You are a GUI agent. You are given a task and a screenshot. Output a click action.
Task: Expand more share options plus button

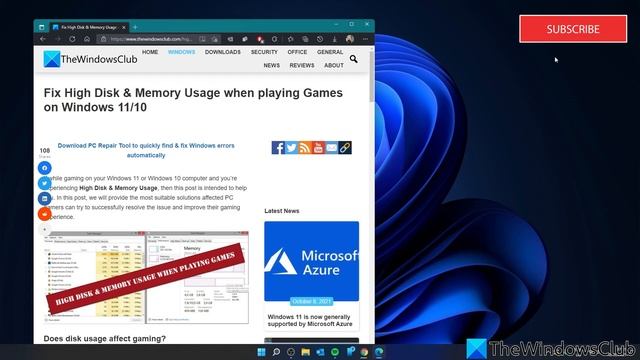pos(45,229)
